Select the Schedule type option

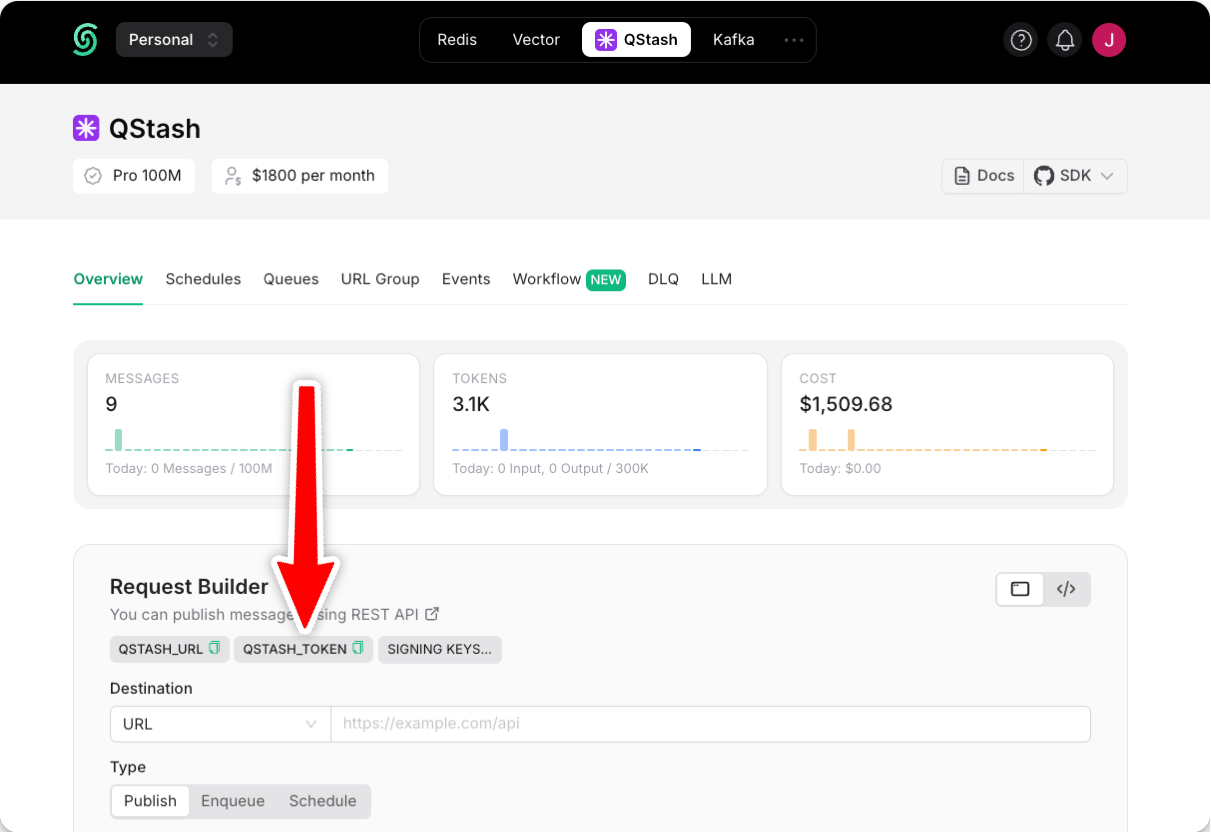[x=323, y=801]
